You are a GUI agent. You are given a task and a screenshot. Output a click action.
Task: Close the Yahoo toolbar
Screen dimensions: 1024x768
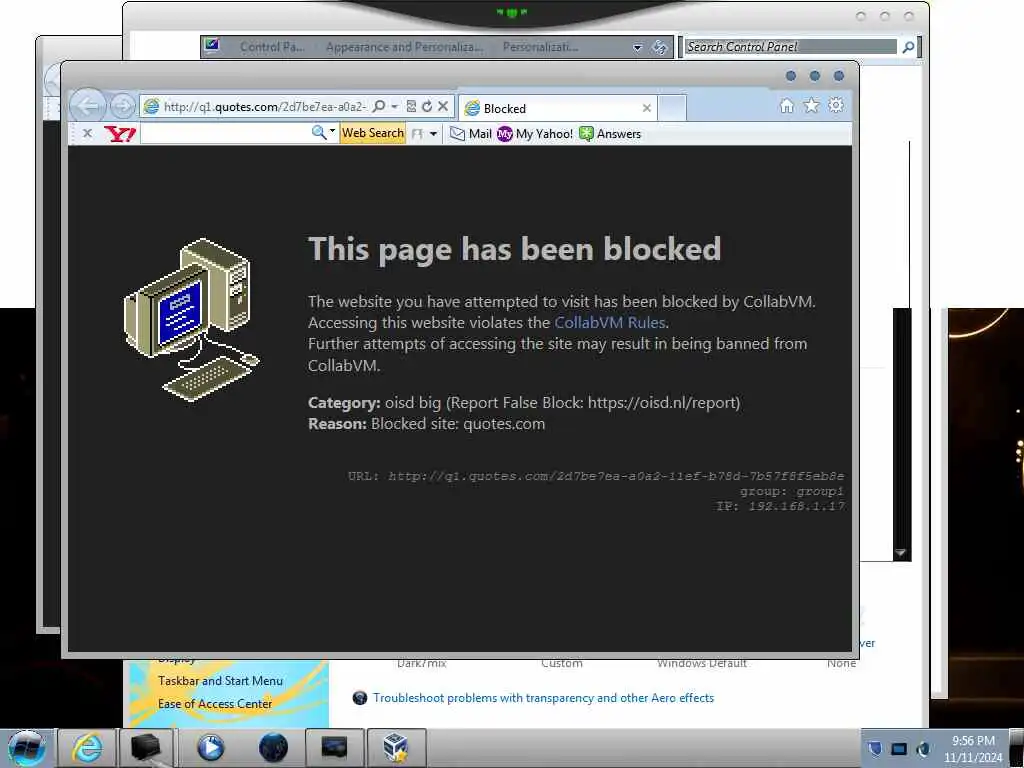click(88, 133)
